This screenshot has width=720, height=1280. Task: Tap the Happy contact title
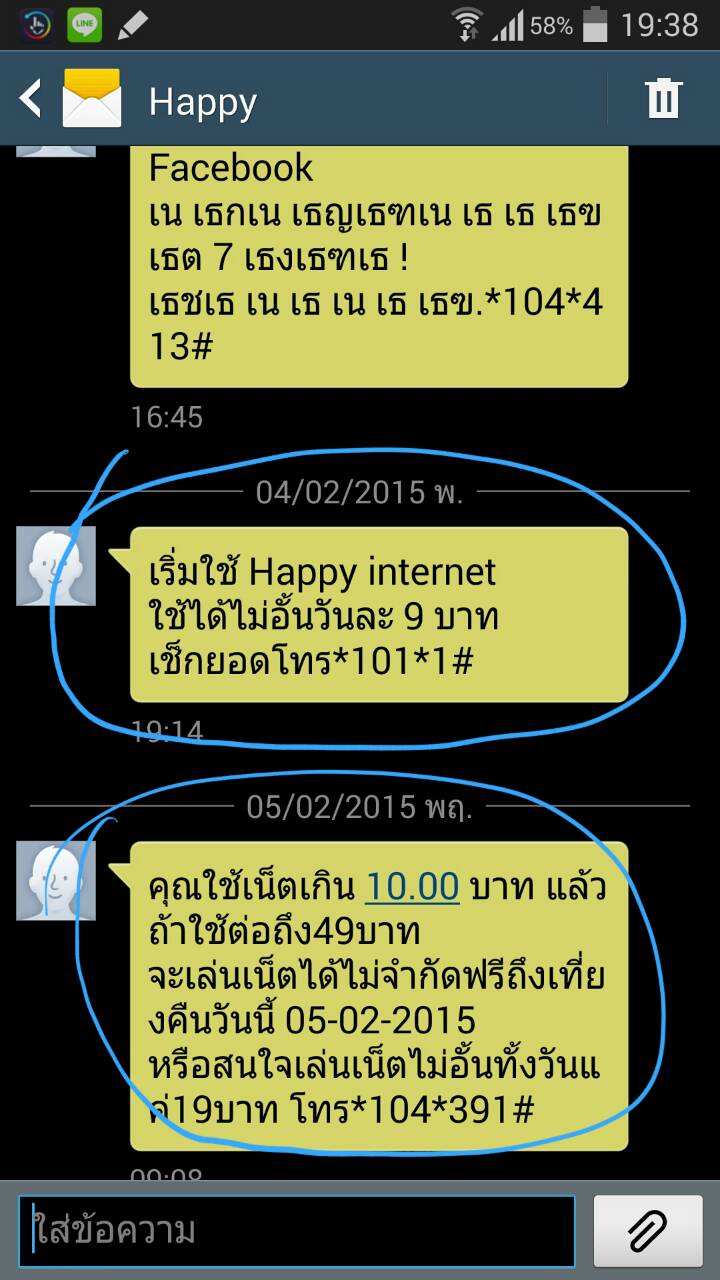tap(203, 101)
